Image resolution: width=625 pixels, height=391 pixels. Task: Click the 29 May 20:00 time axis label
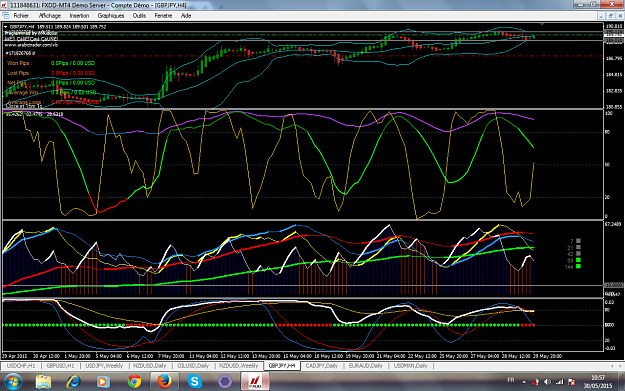[x=547, y=356]
